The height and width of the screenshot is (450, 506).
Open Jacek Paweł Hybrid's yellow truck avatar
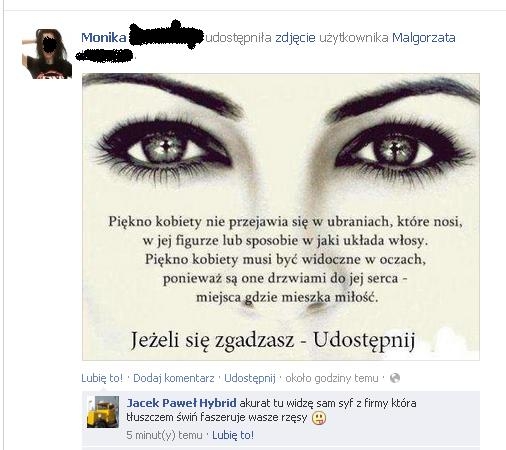pyautogui.click(x=103, y=412)
